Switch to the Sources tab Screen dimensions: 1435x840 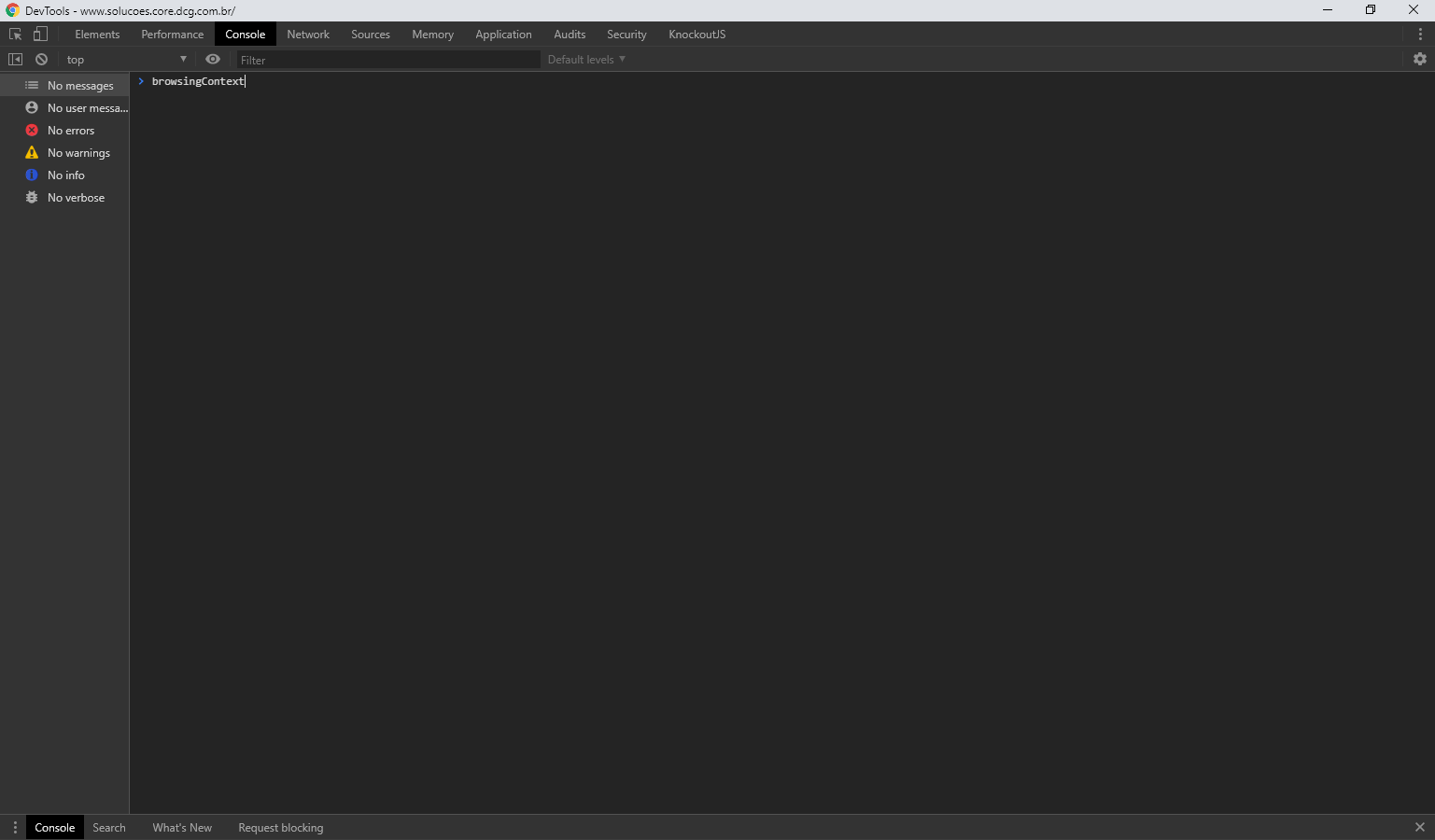pos(371,35)
